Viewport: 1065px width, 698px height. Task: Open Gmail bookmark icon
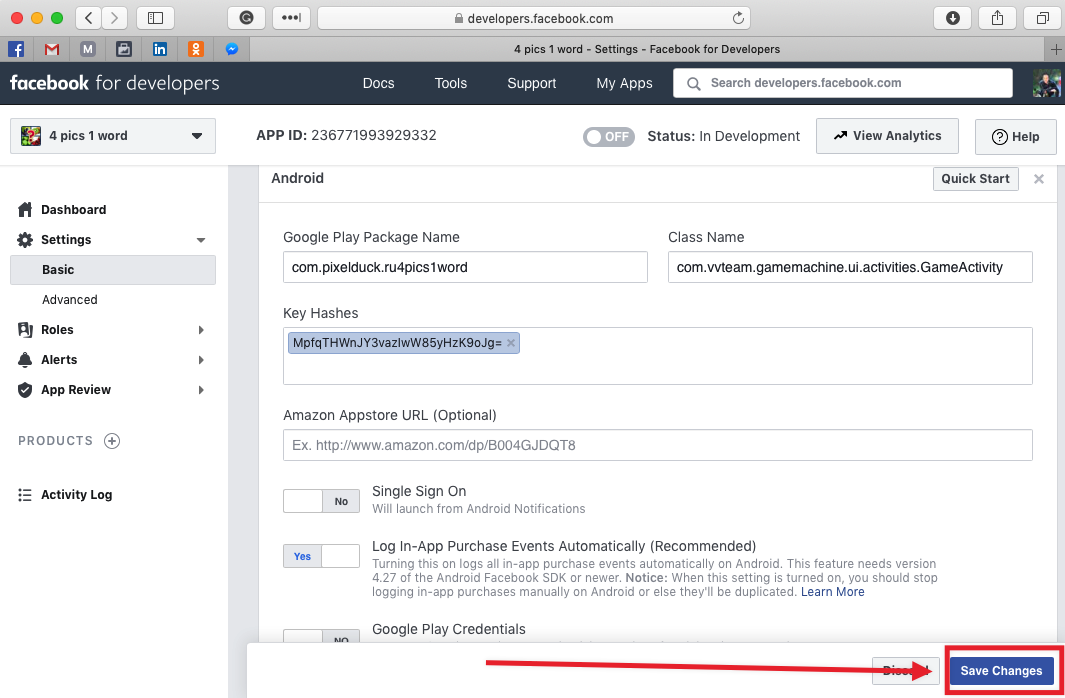point(52,49)
